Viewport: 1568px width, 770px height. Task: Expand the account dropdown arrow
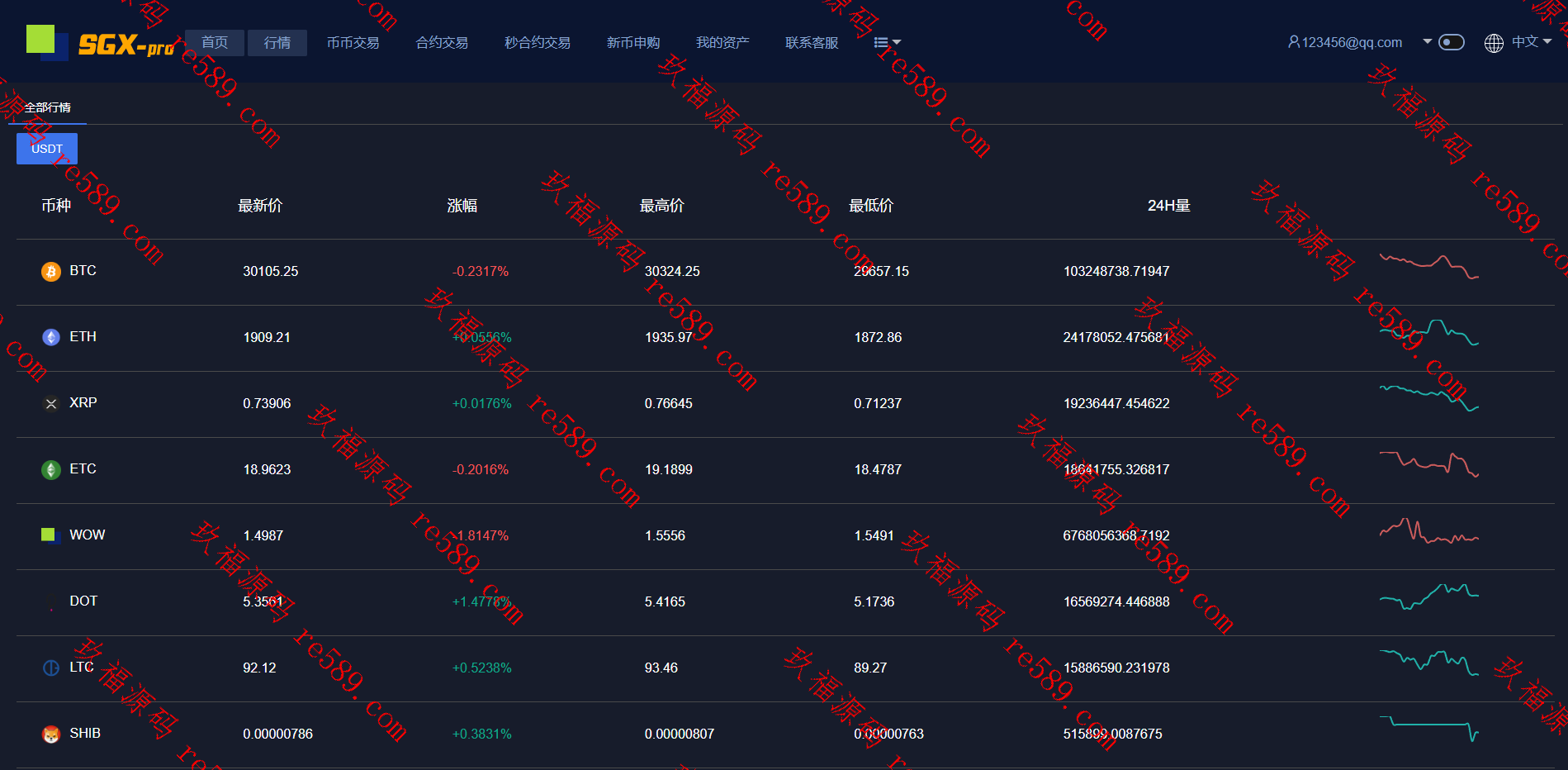point(1427,41)
